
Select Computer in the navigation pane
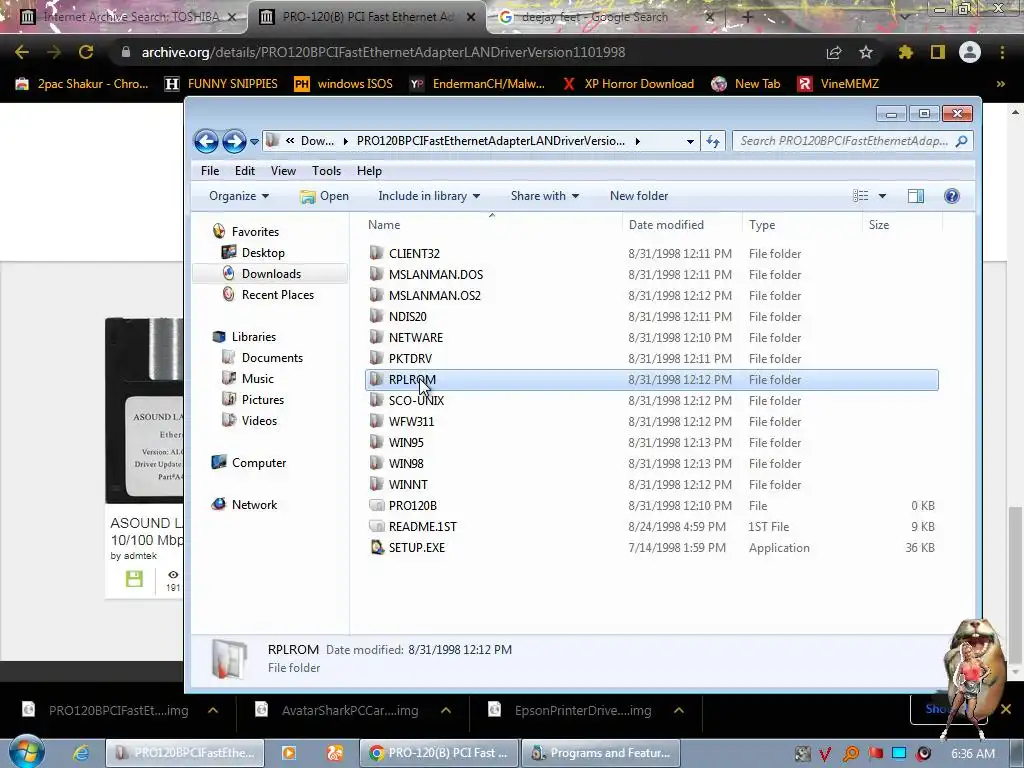click(x=259, y=463)
